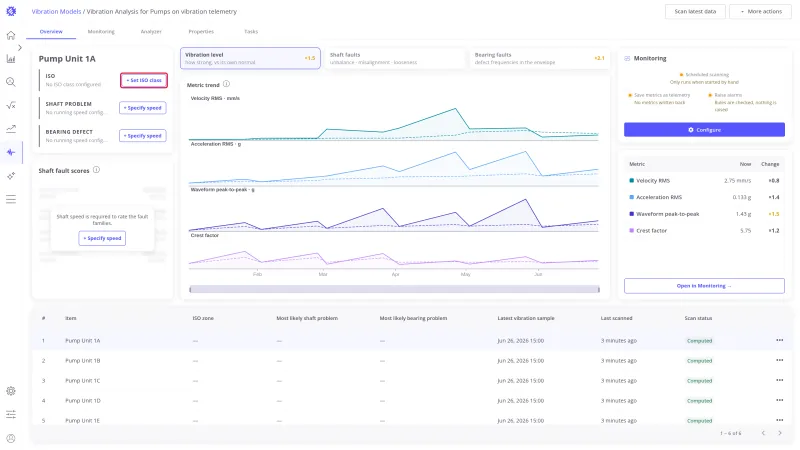Select the Vibration level card
800x450 pixels.
[x=250, y=58]
